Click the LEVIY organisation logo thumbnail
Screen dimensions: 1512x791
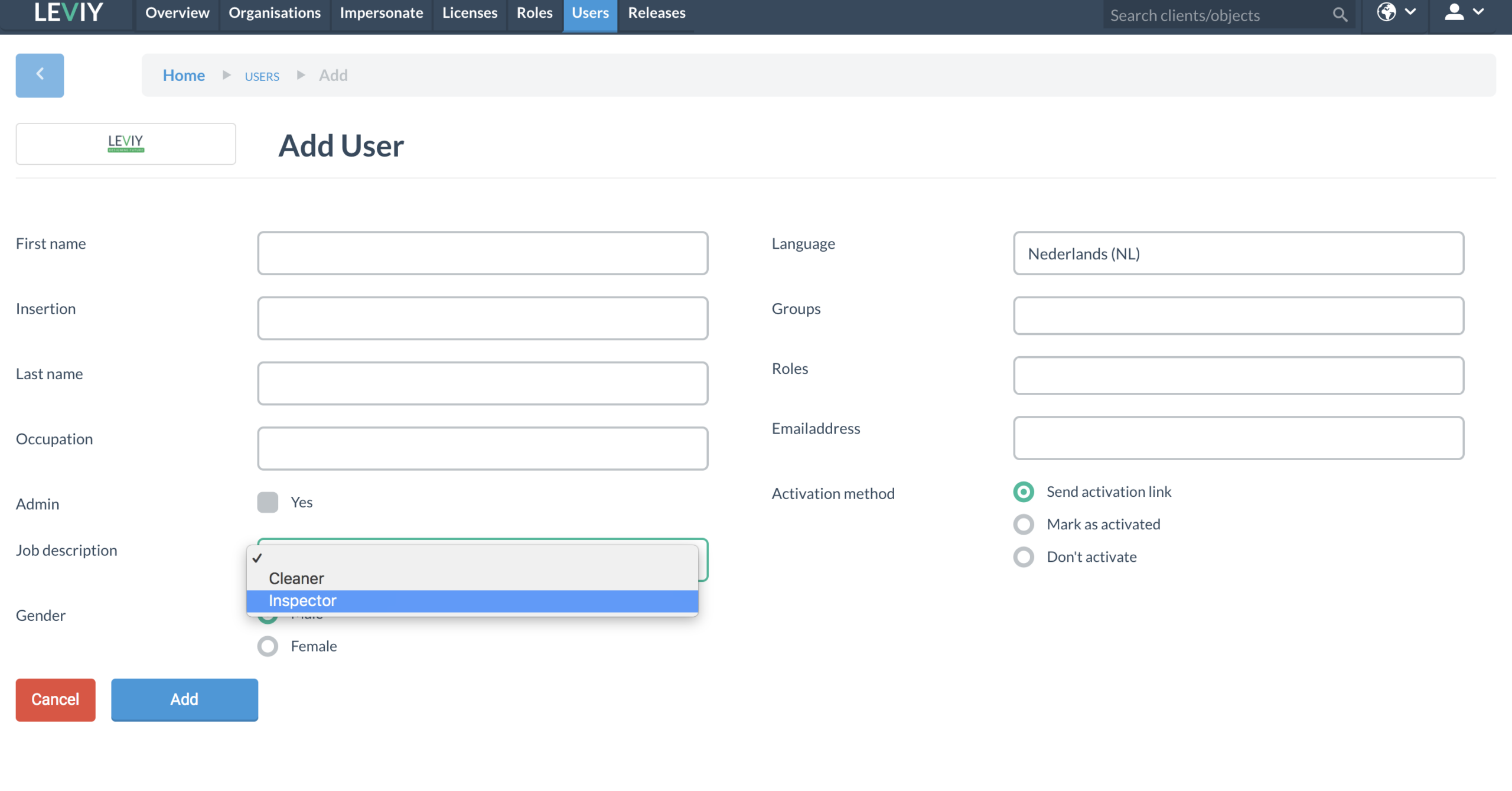126,144
